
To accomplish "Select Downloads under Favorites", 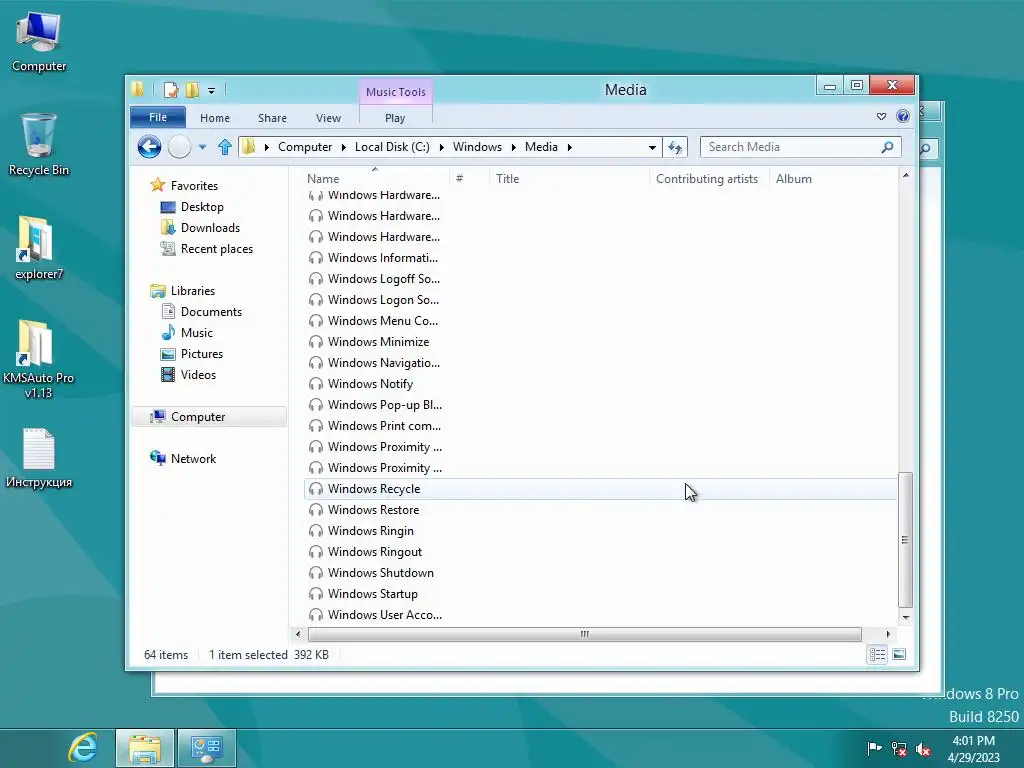I will (210, 228).
